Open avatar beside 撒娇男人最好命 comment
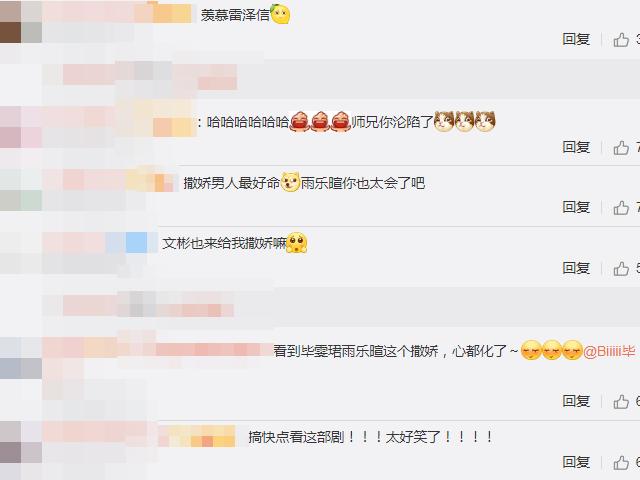This screenshot has height=480, width=640. 21,190
